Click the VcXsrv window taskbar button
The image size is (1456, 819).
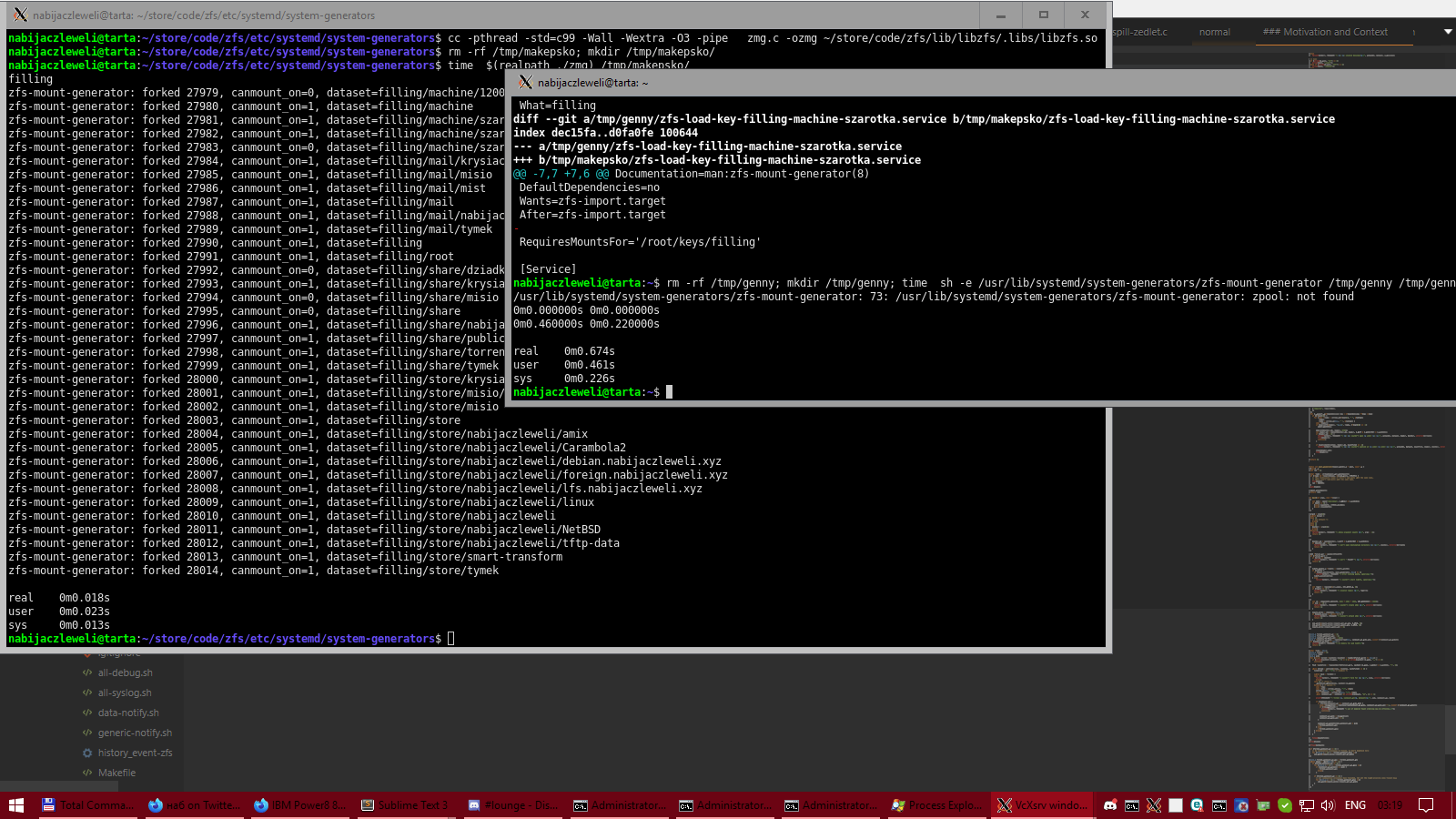pyautogui.click(x=1042, y=805)
